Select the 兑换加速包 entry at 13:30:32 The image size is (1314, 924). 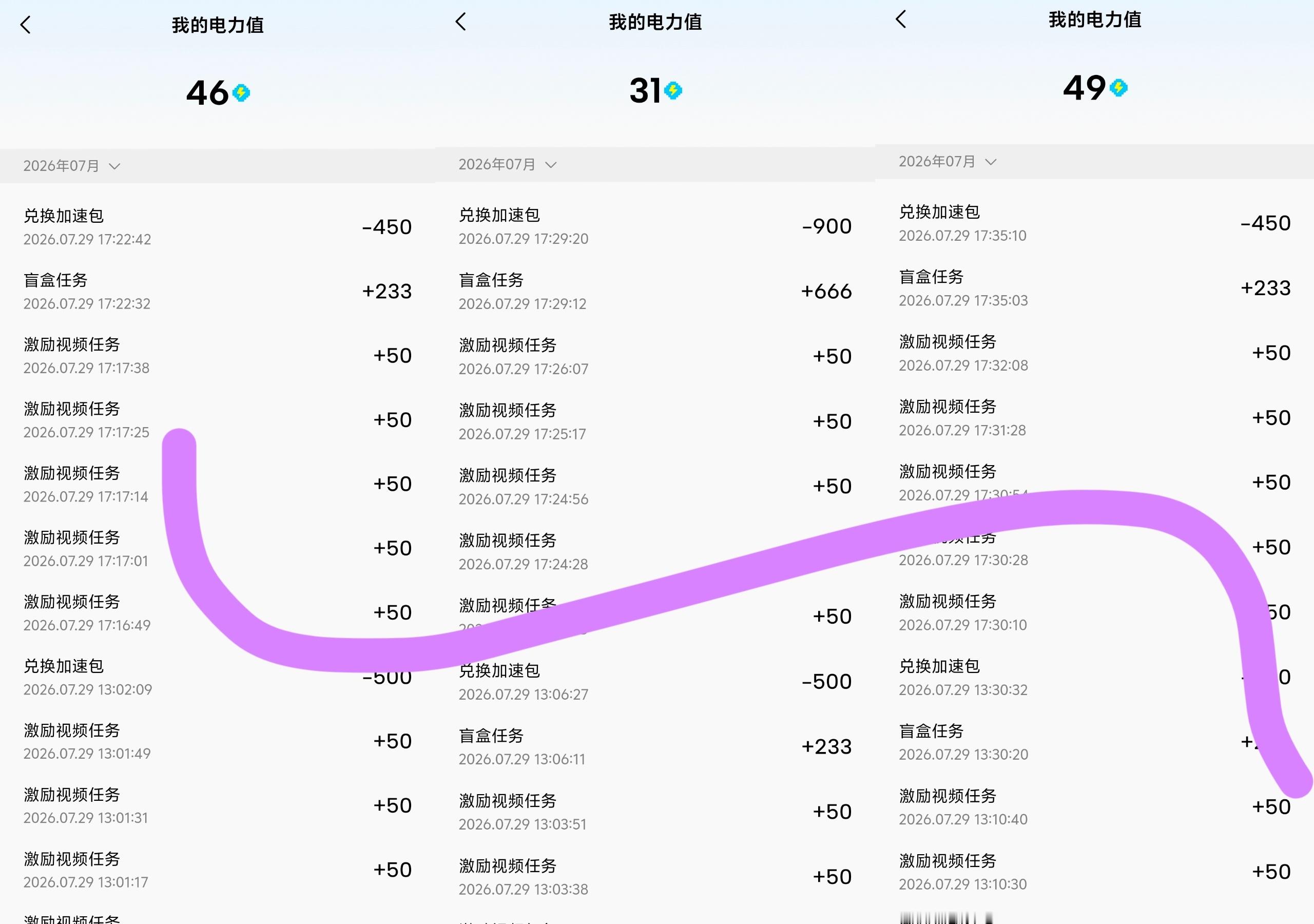tap(1095, 677)
